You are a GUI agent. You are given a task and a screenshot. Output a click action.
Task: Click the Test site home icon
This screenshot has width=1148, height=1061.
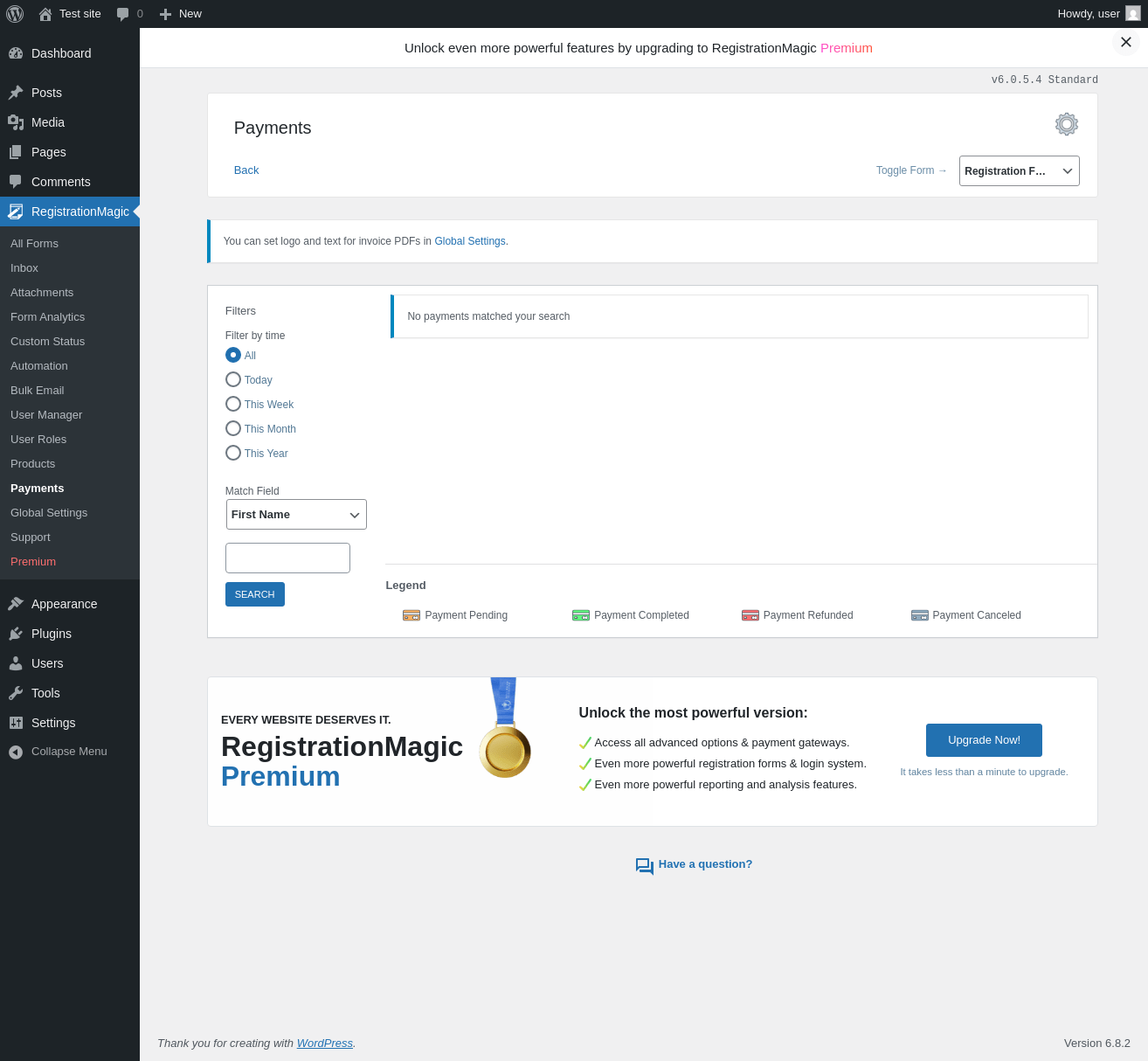click(45, 14)
